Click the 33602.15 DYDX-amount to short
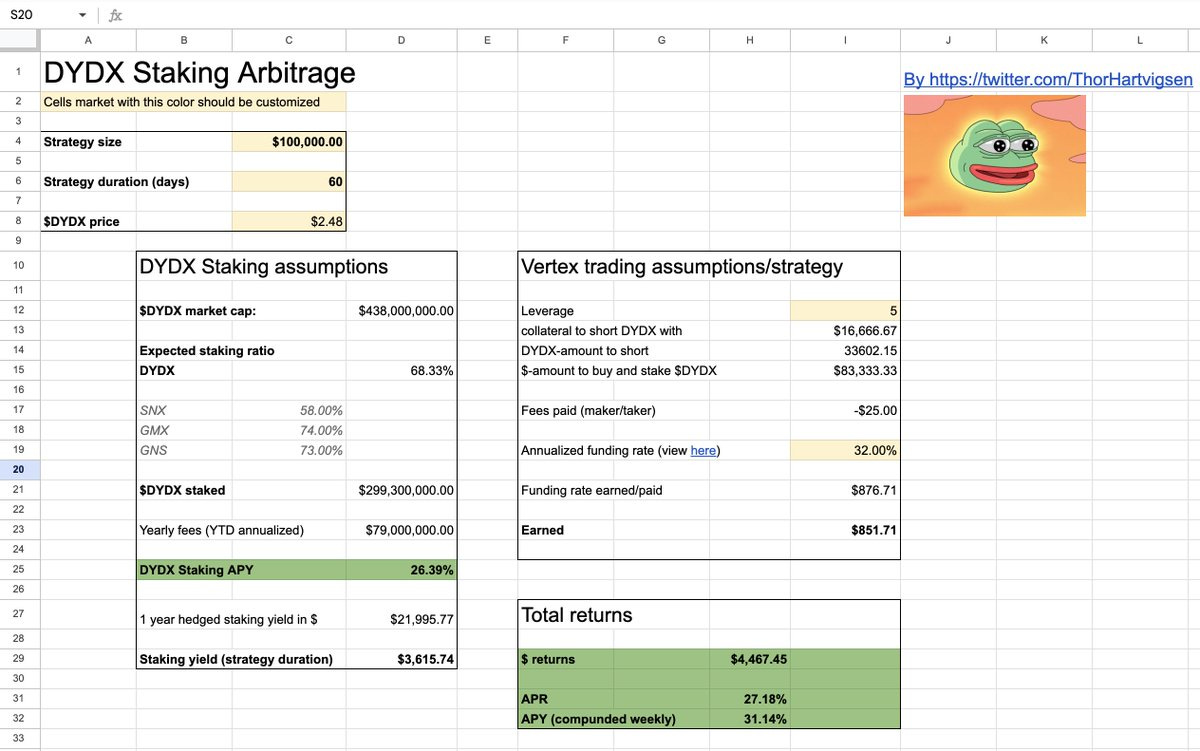The height and width of the screenshot is (751, 1200). click(870, 351)
